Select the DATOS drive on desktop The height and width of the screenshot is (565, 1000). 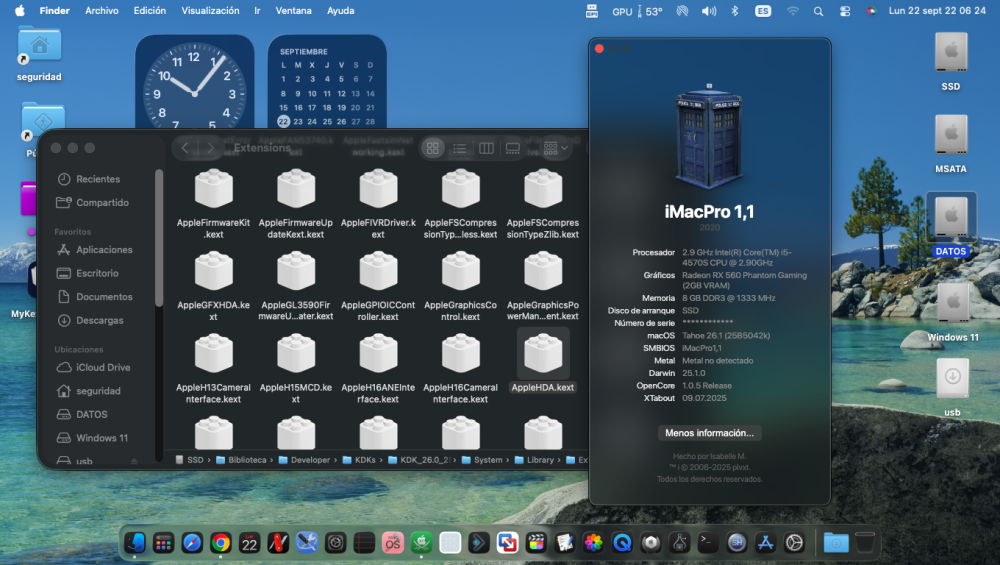pos(950,225)
